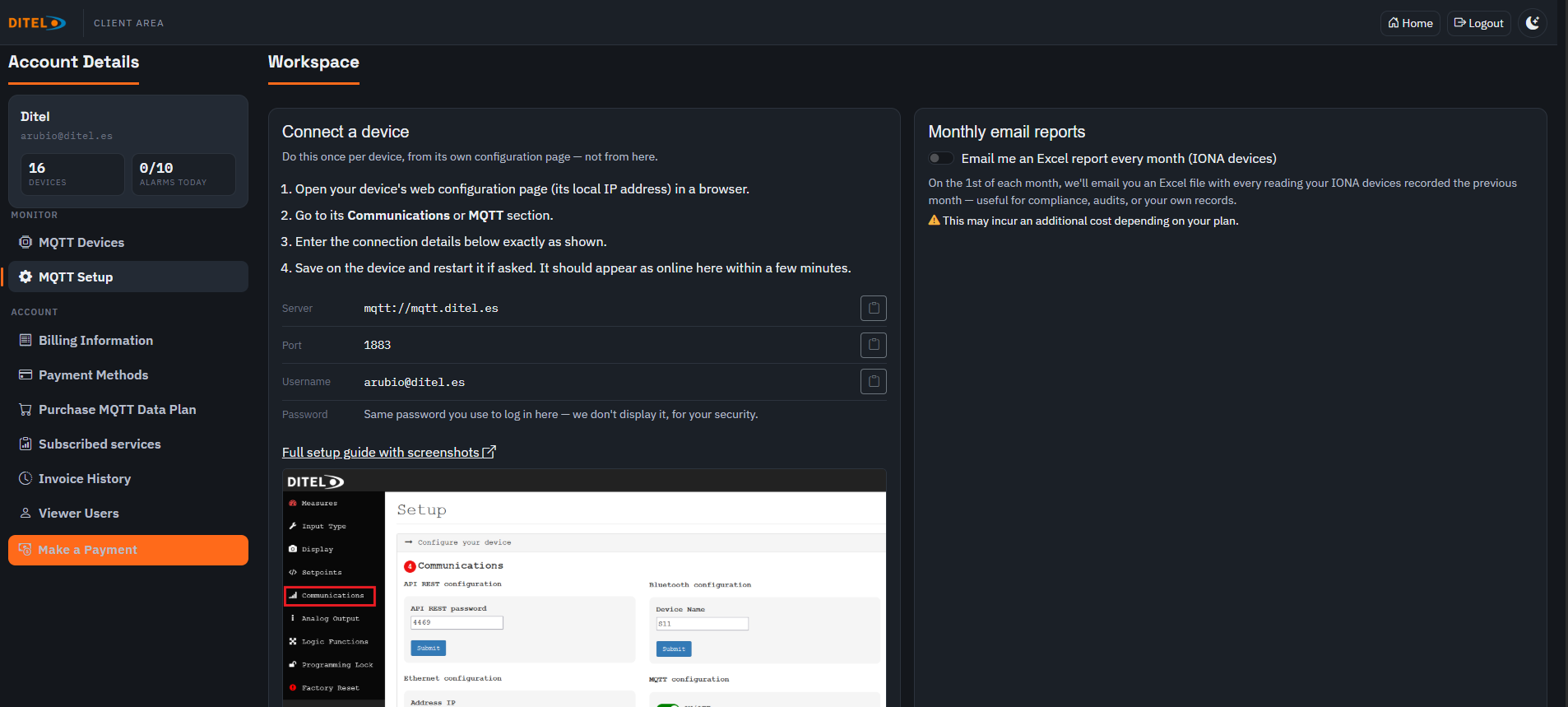This screenshot has height=707, width=1568.
Task: Click the Workspace heading
Action: pyautogui.click(x=313, y=62)
